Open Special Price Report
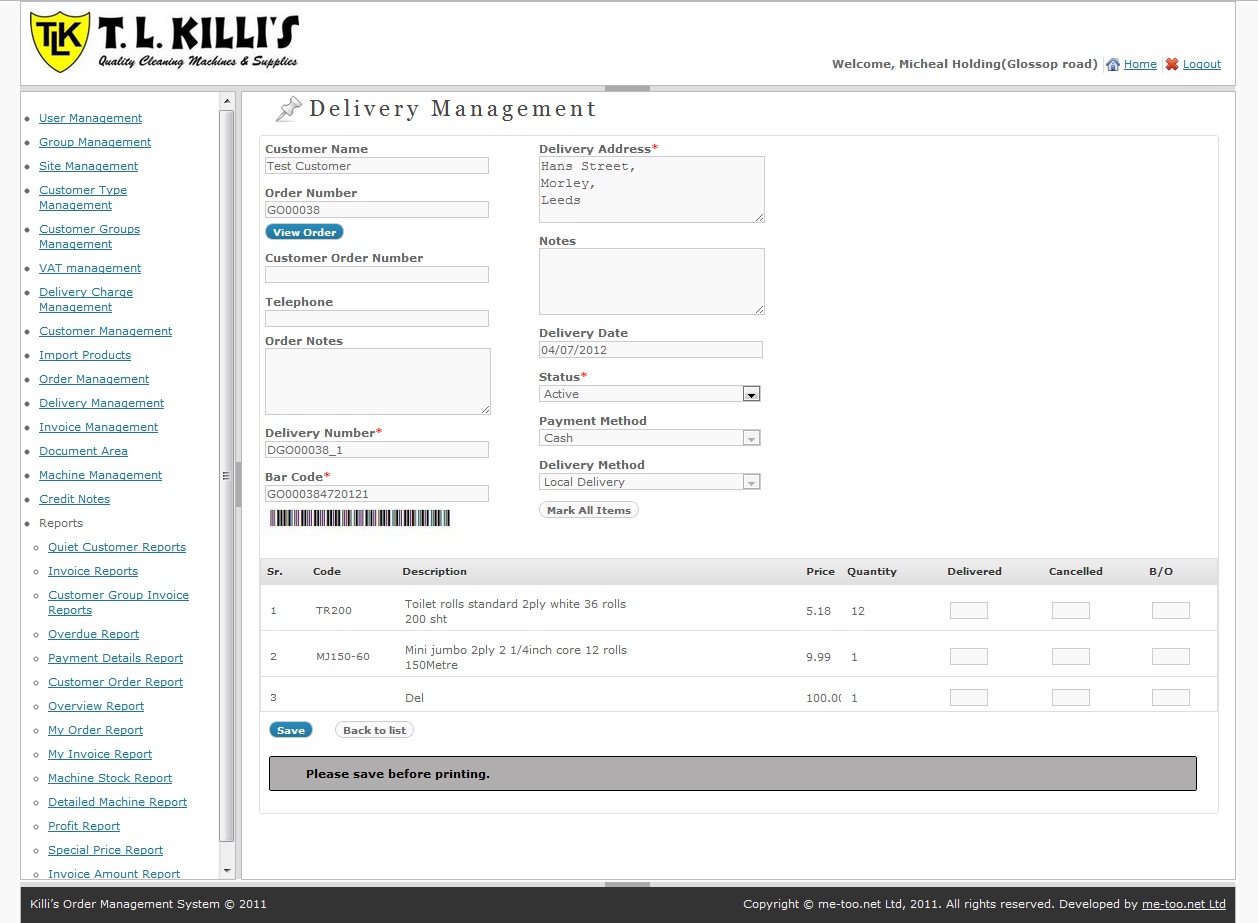 tap(105, 850)
